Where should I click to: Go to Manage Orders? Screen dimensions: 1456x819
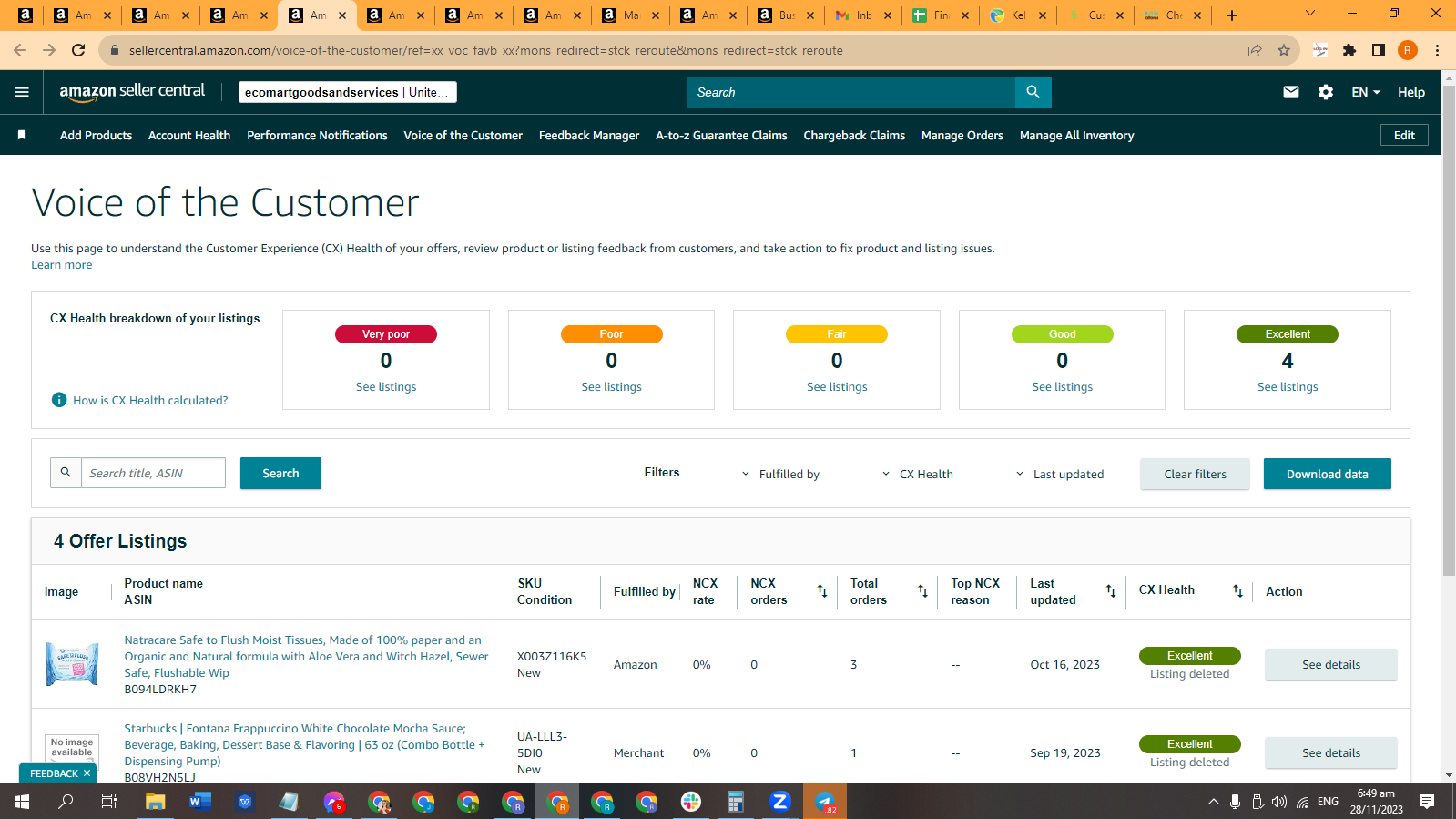tap(962, 135)
